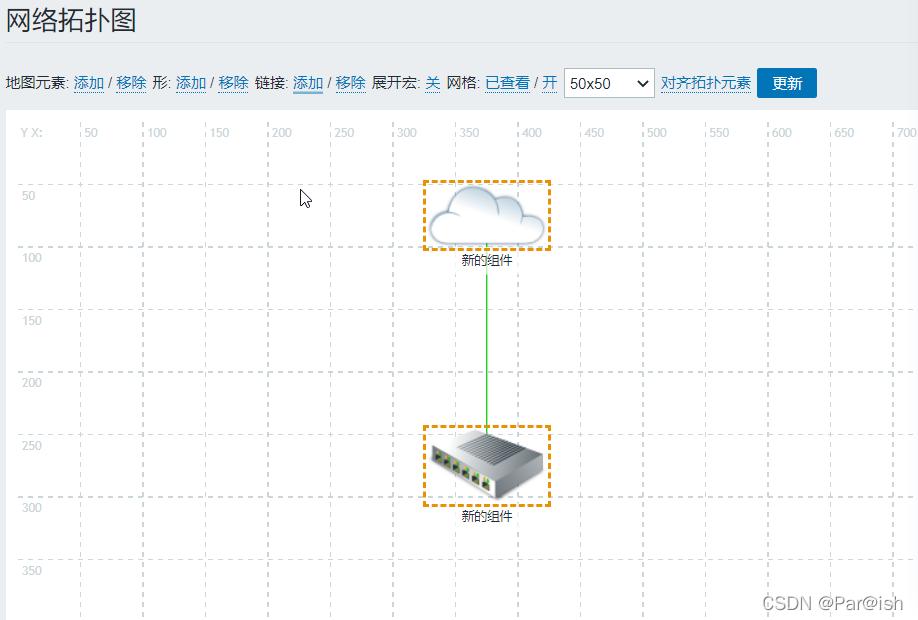Viewport: 918px width, 620px height.
Task: Toggle 展开宏 setting showing 关
Action: (x=433, y=83)
